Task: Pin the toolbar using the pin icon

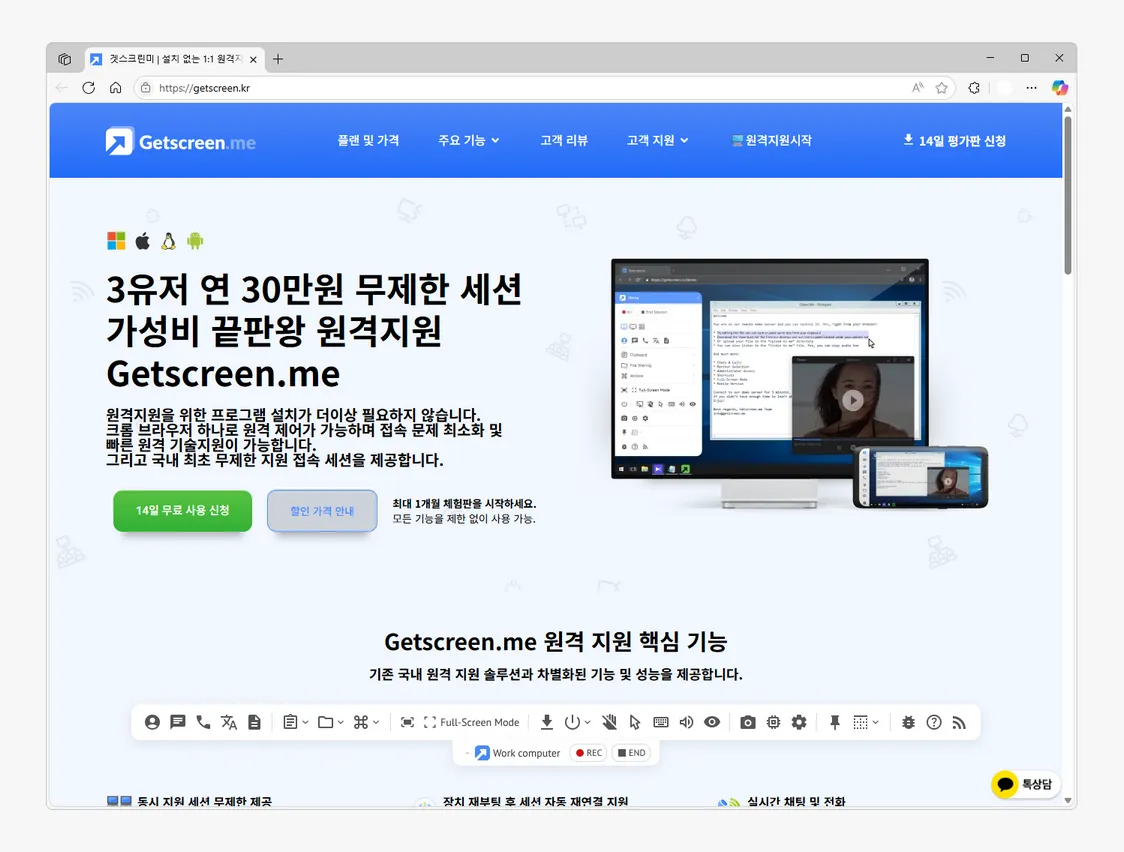Action: [835, 722]
